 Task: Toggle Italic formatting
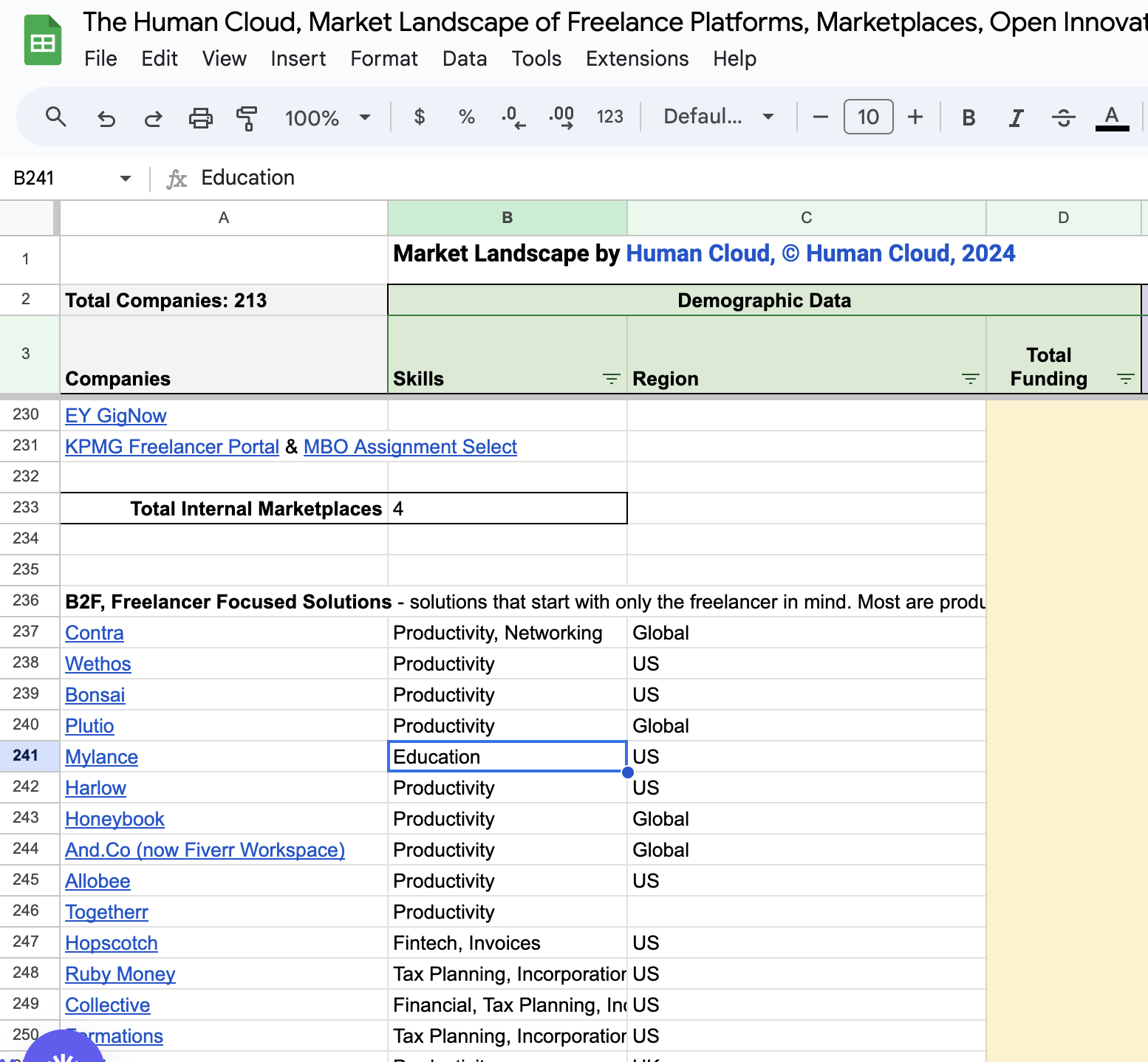1016,117
